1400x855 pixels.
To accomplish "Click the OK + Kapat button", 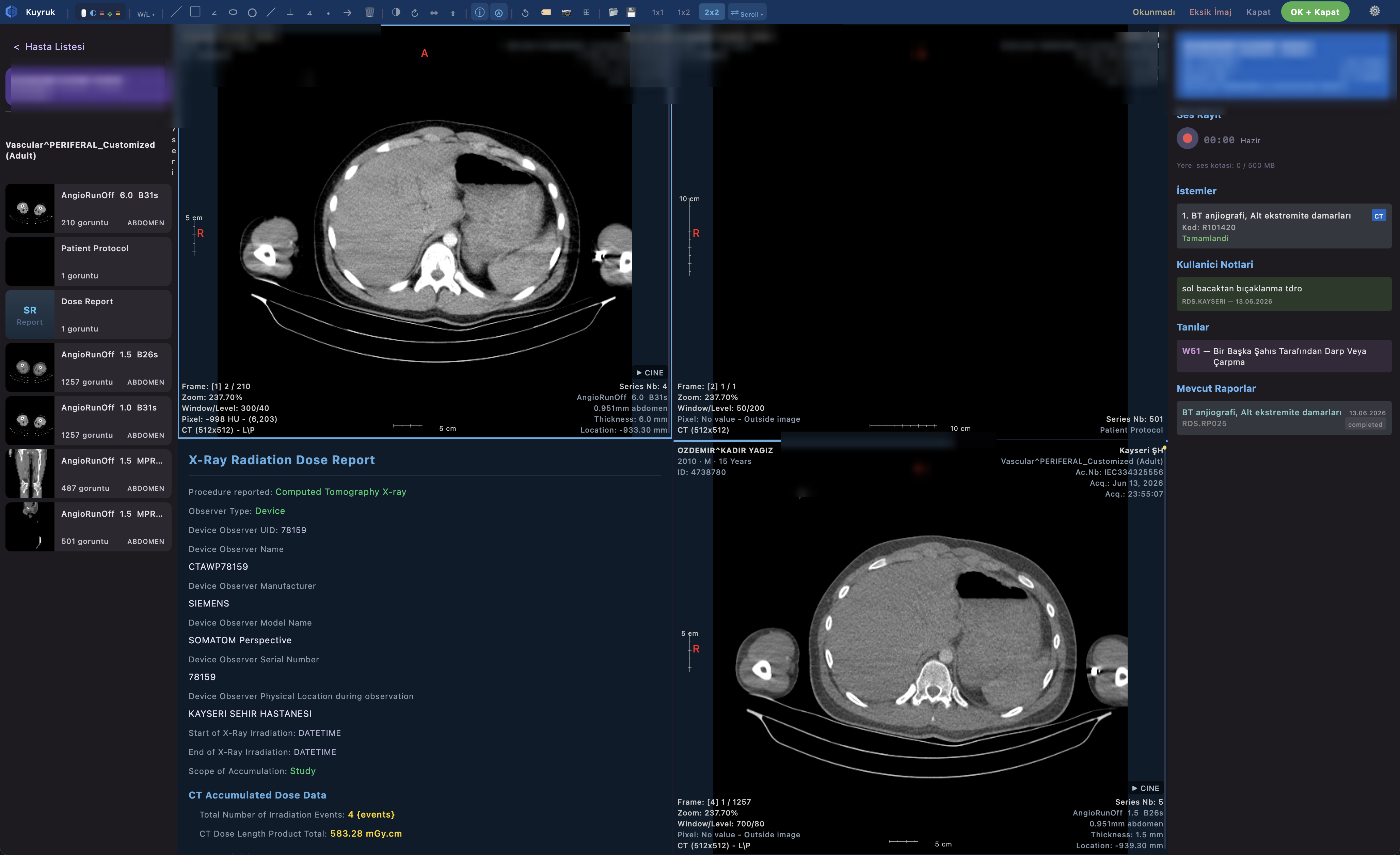I will pyautogui.click(x=1315, y=12).
